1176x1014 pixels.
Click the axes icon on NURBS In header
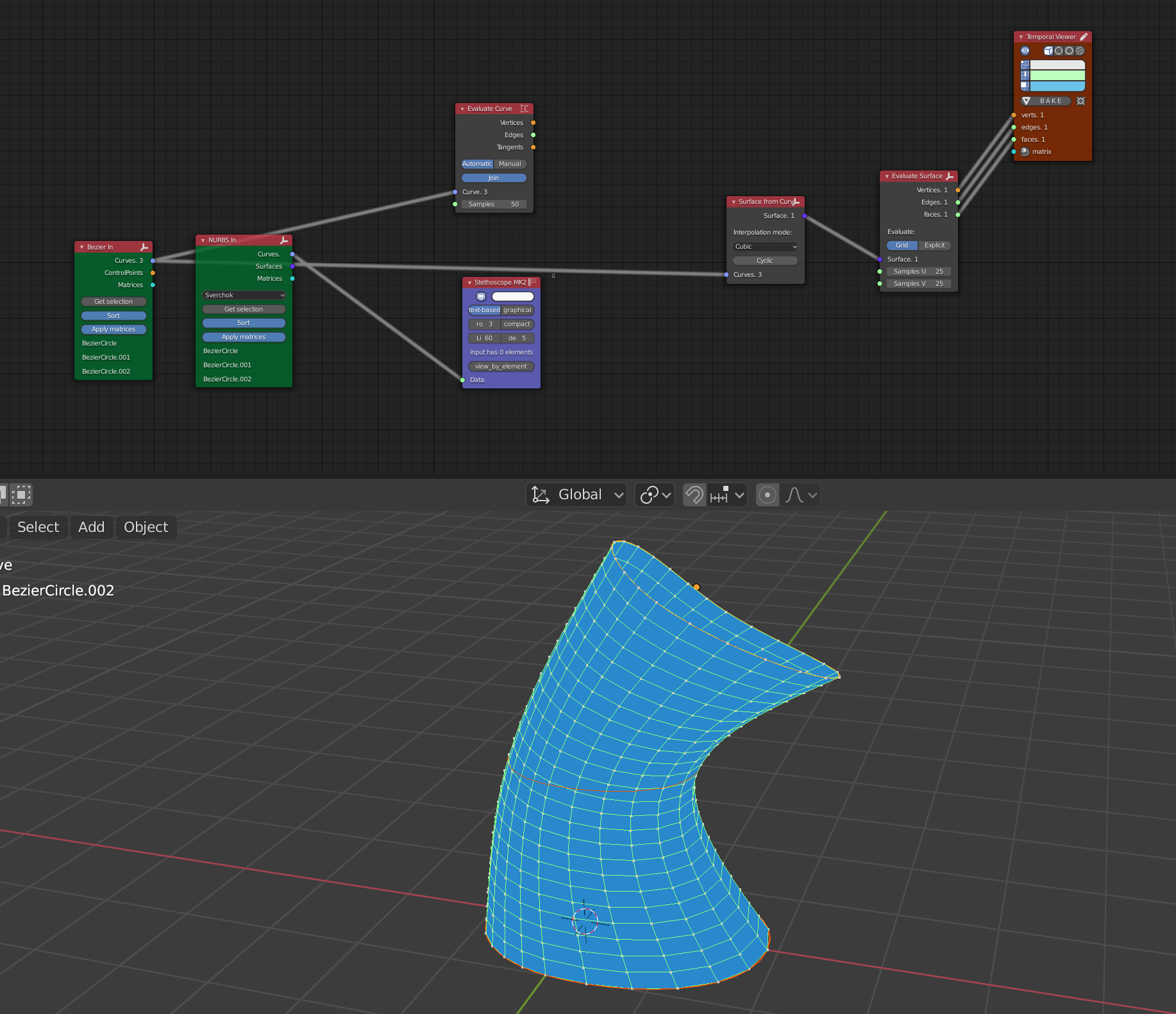[284, 240]
